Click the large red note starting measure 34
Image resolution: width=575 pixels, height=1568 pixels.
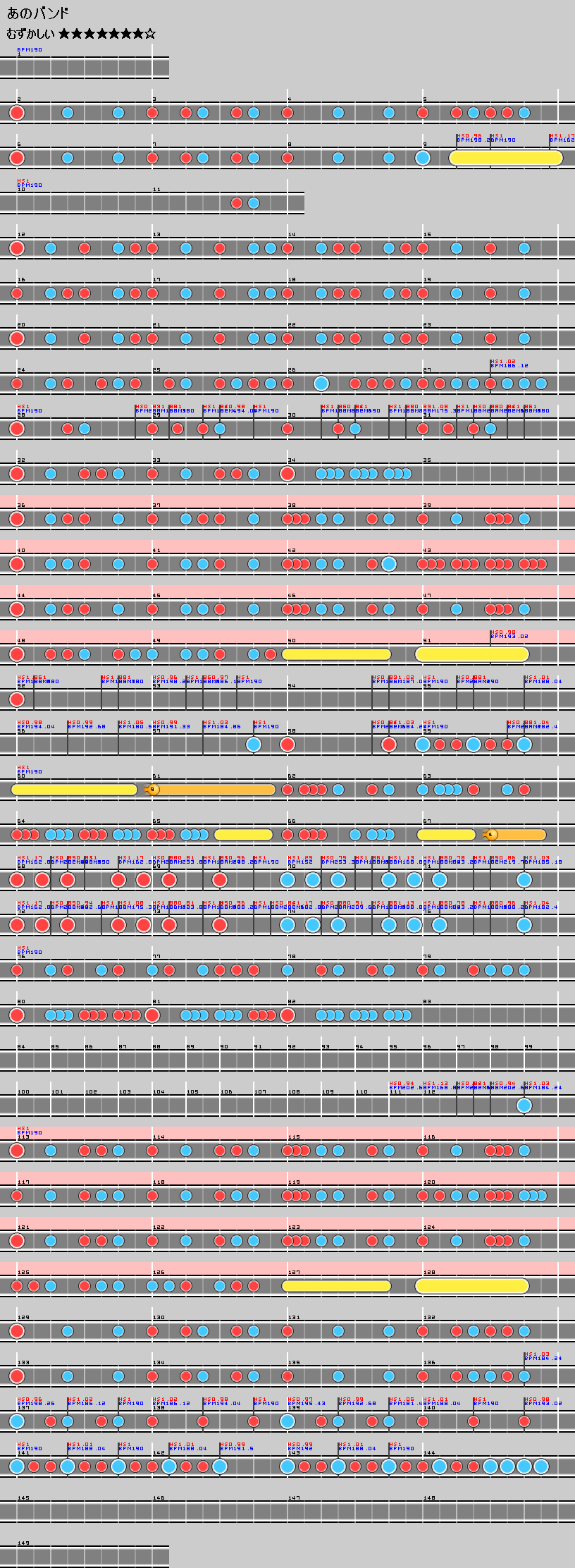point(287,474)
